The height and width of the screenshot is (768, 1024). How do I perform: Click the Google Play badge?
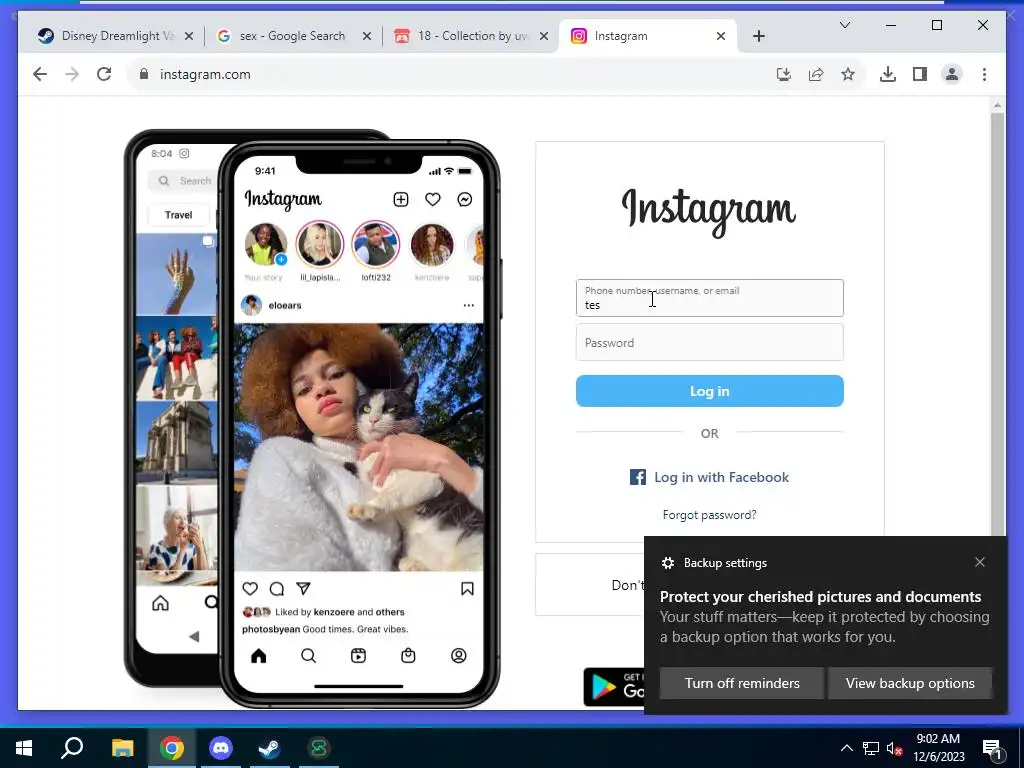614,686
